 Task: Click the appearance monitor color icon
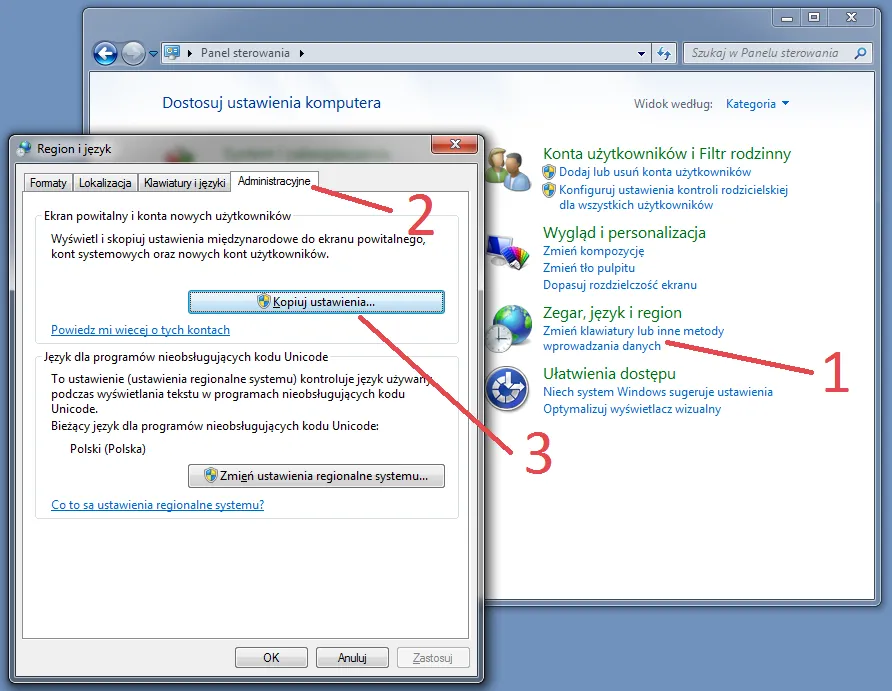click(508, 253)
